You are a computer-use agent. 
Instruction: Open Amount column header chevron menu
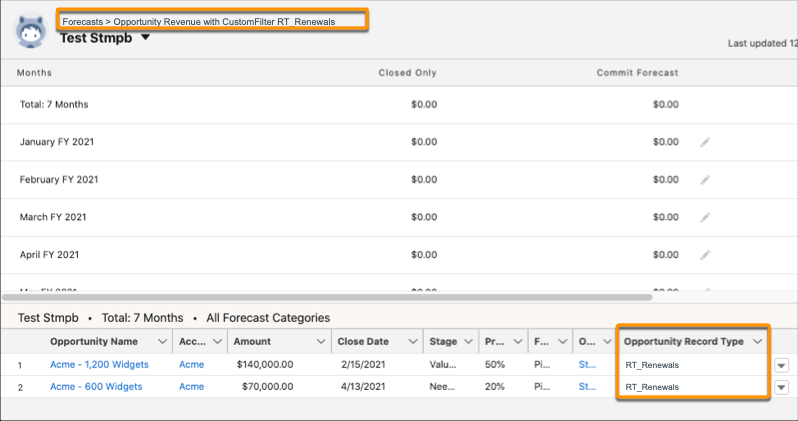(318, 342)
